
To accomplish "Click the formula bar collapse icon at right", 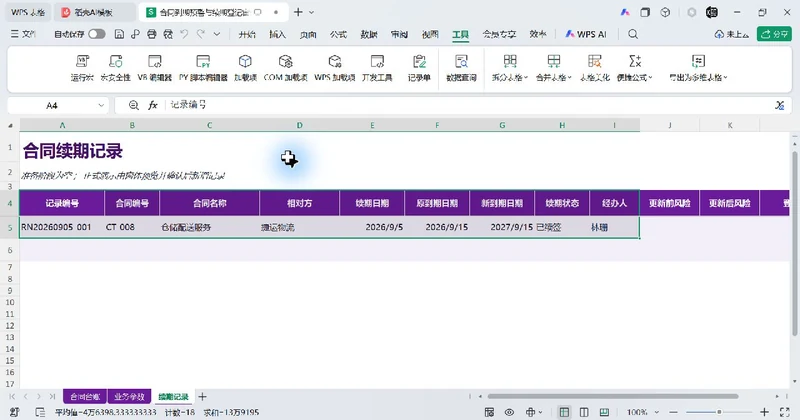I will pyautogui.click(x=779, y=105).
